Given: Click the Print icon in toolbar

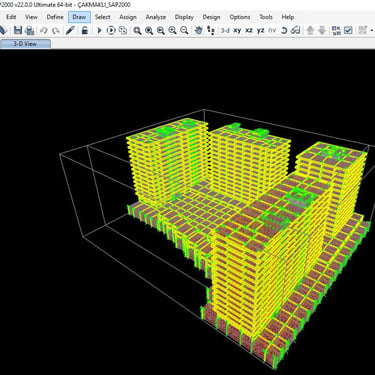Looking at the screenshot, I should tap(30, 30).
